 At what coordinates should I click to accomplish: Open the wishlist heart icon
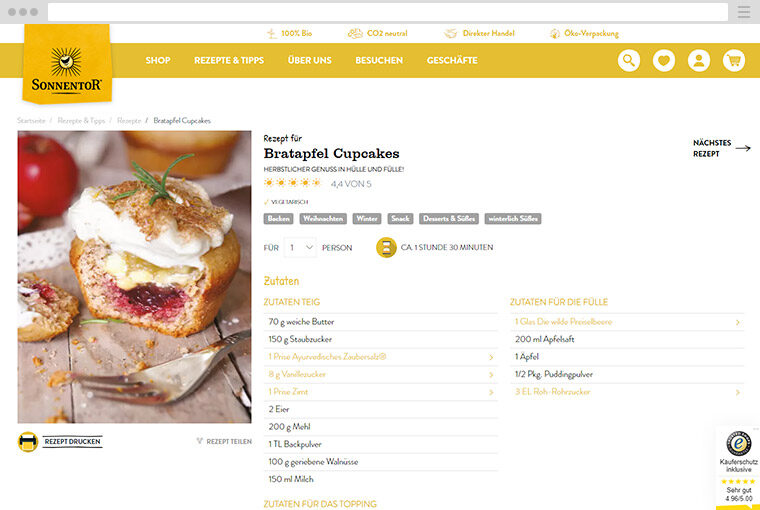tap(664, 61)
